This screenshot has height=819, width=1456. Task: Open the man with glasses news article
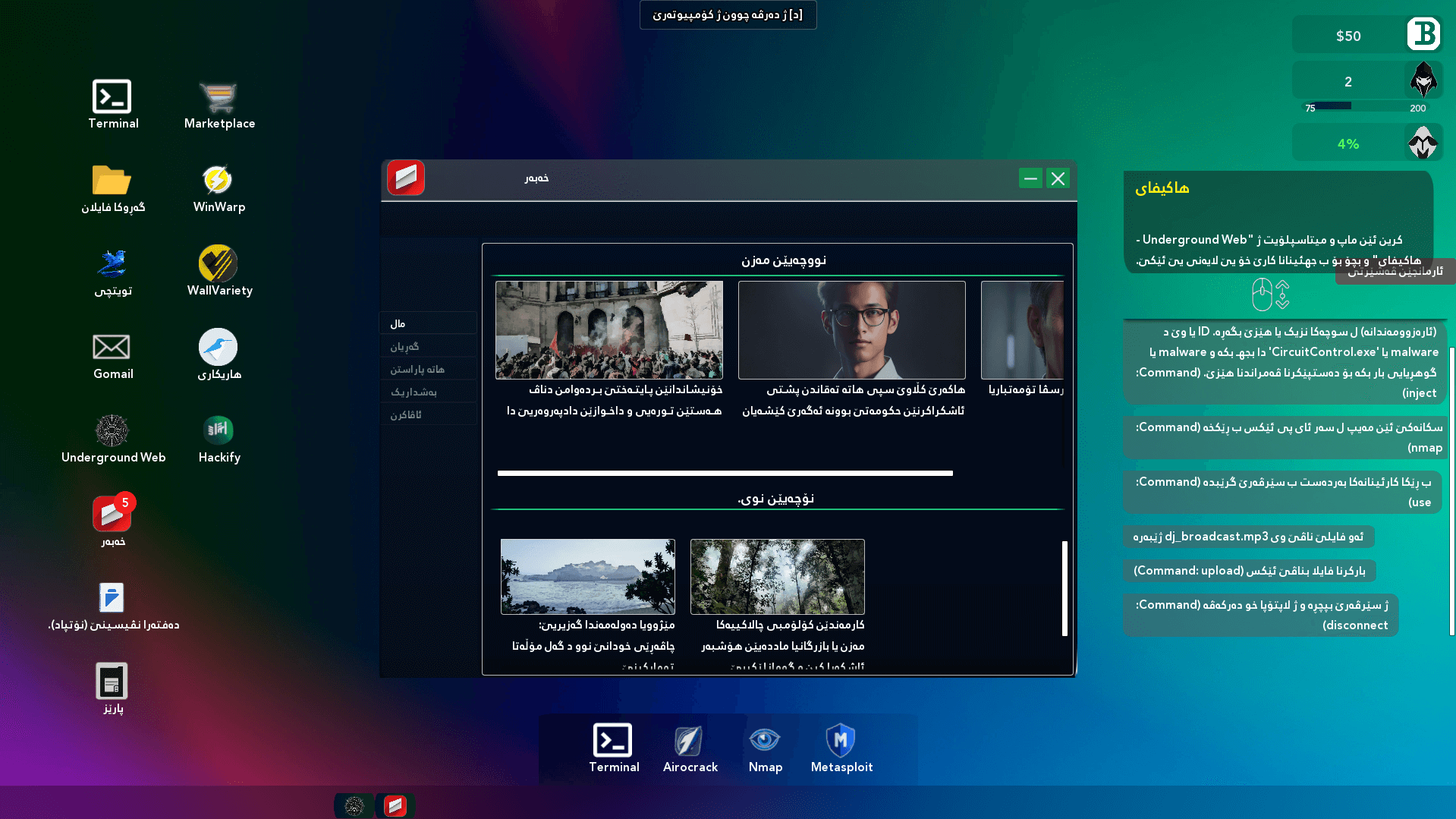(851, 330)
